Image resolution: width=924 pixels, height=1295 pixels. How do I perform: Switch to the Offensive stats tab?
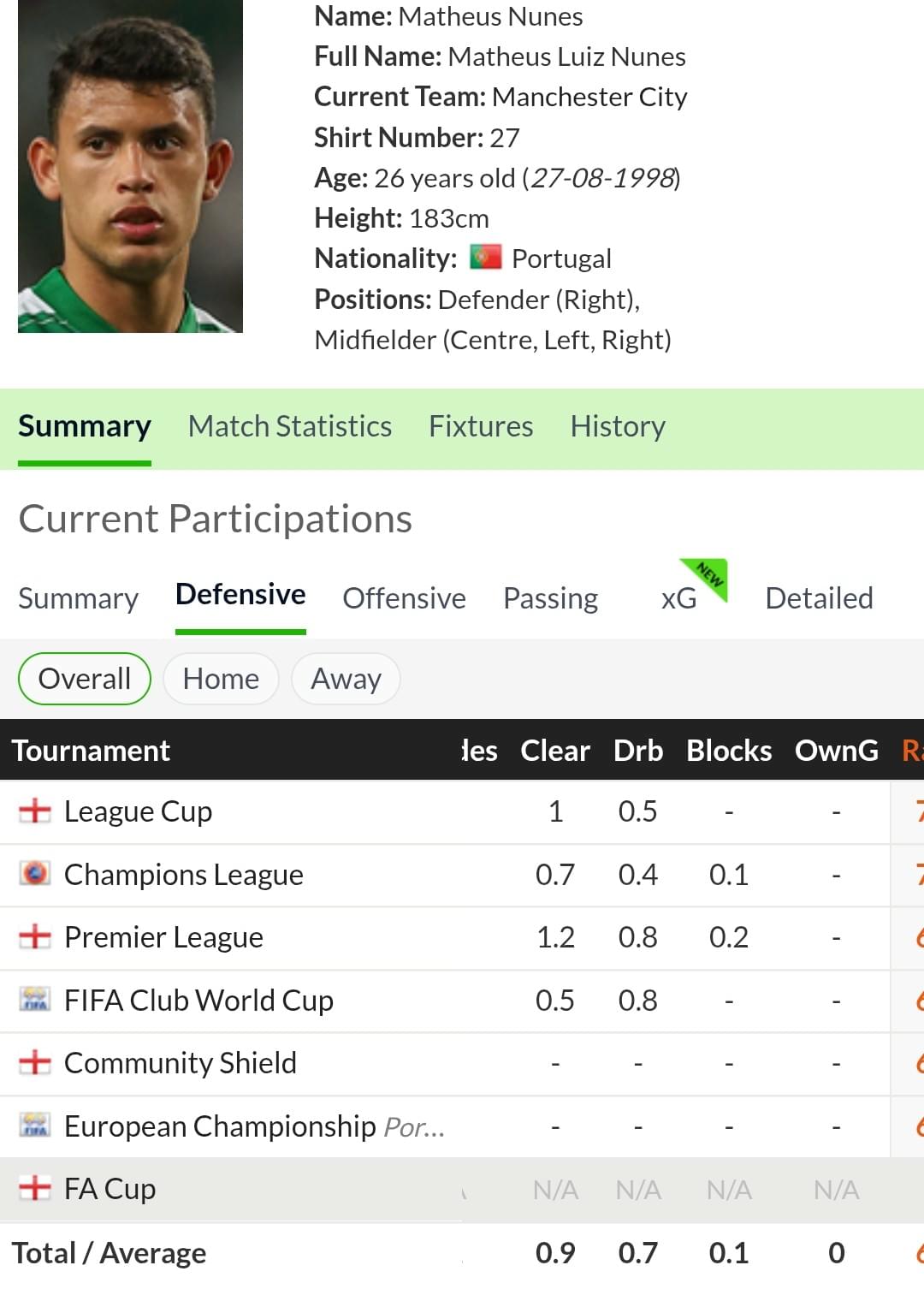pyautogui.click(x=404, y=598)
